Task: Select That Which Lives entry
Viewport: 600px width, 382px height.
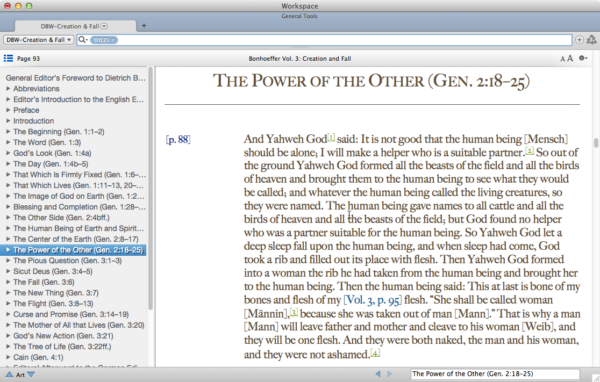Action: pyautogui.click(x=78, y=185)
